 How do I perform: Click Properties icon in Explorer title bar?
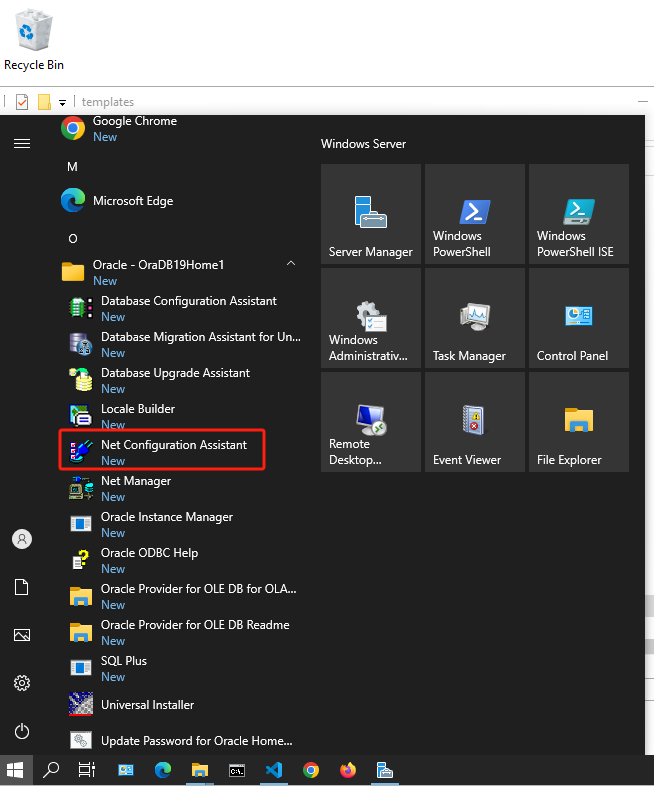coord(22,102)
